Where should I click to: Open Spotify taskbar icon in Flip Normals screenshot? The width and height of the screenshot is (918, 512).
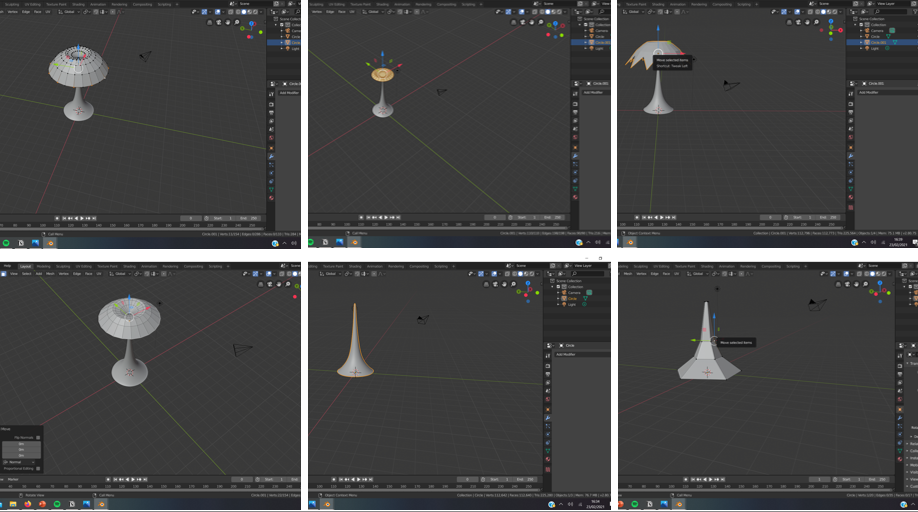(57, 504)
